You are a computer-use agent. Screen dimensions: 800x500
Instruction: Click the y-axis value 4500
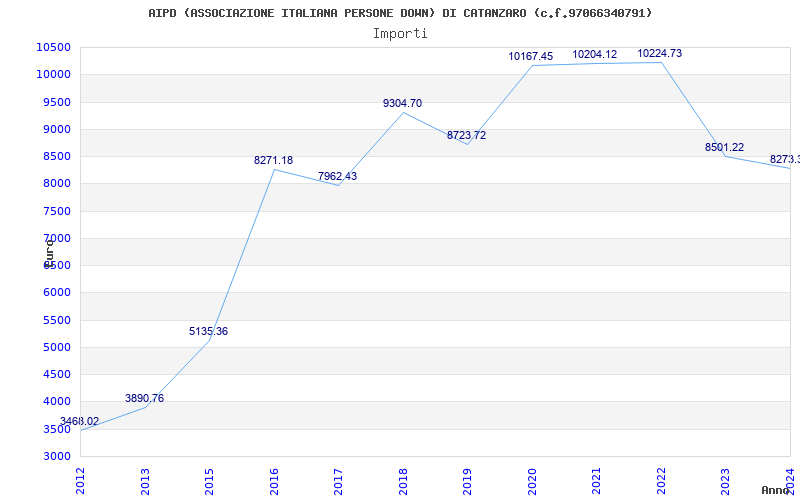[x=57, y=374]
